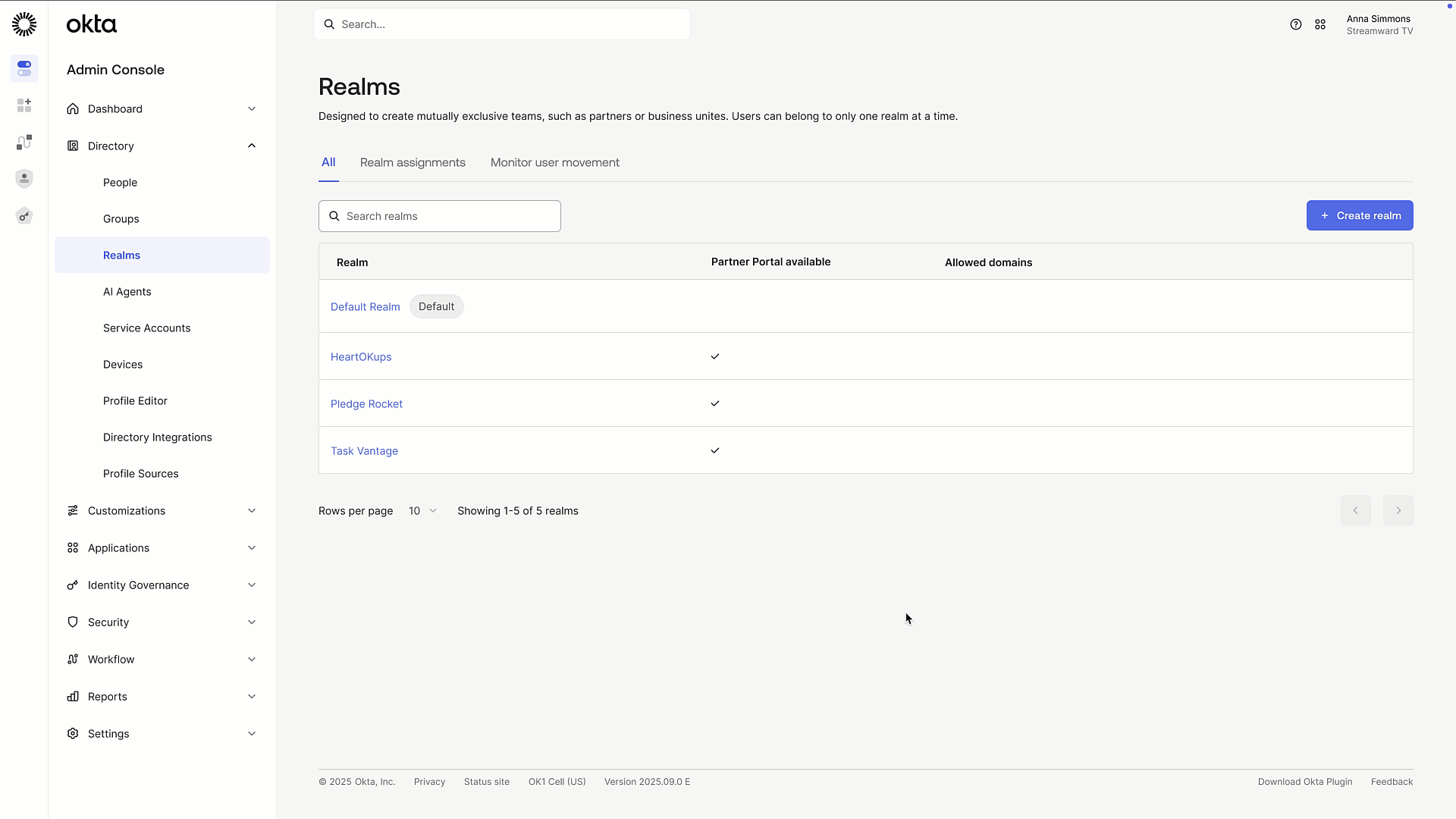The height and width of the screenshot is (819, 1456).
Task: Open the Rows per page dropdown
Action: [x=422, y=511]
